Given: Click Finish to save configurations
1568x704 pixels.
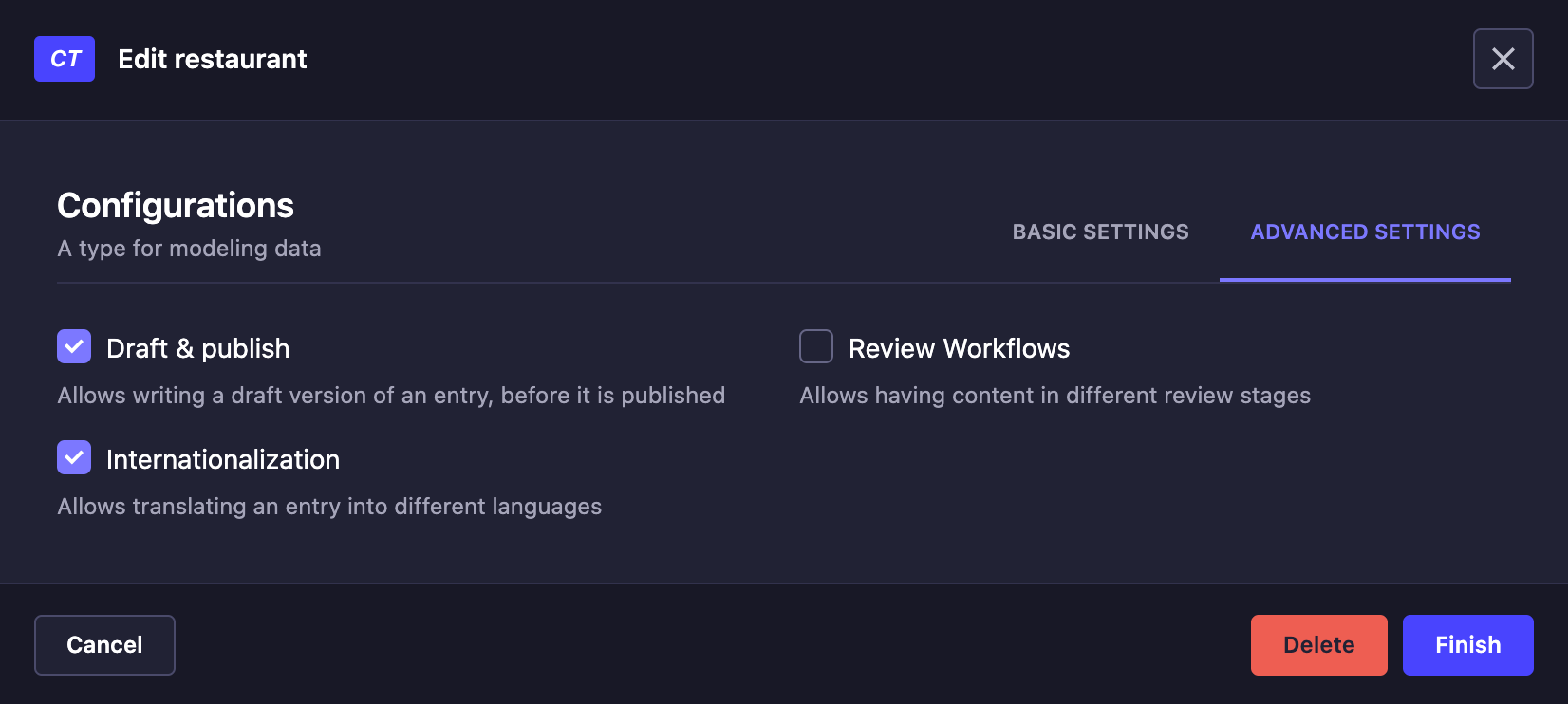Looking at the screenshot, I should pyautogui.click(x=1467, y=645).
